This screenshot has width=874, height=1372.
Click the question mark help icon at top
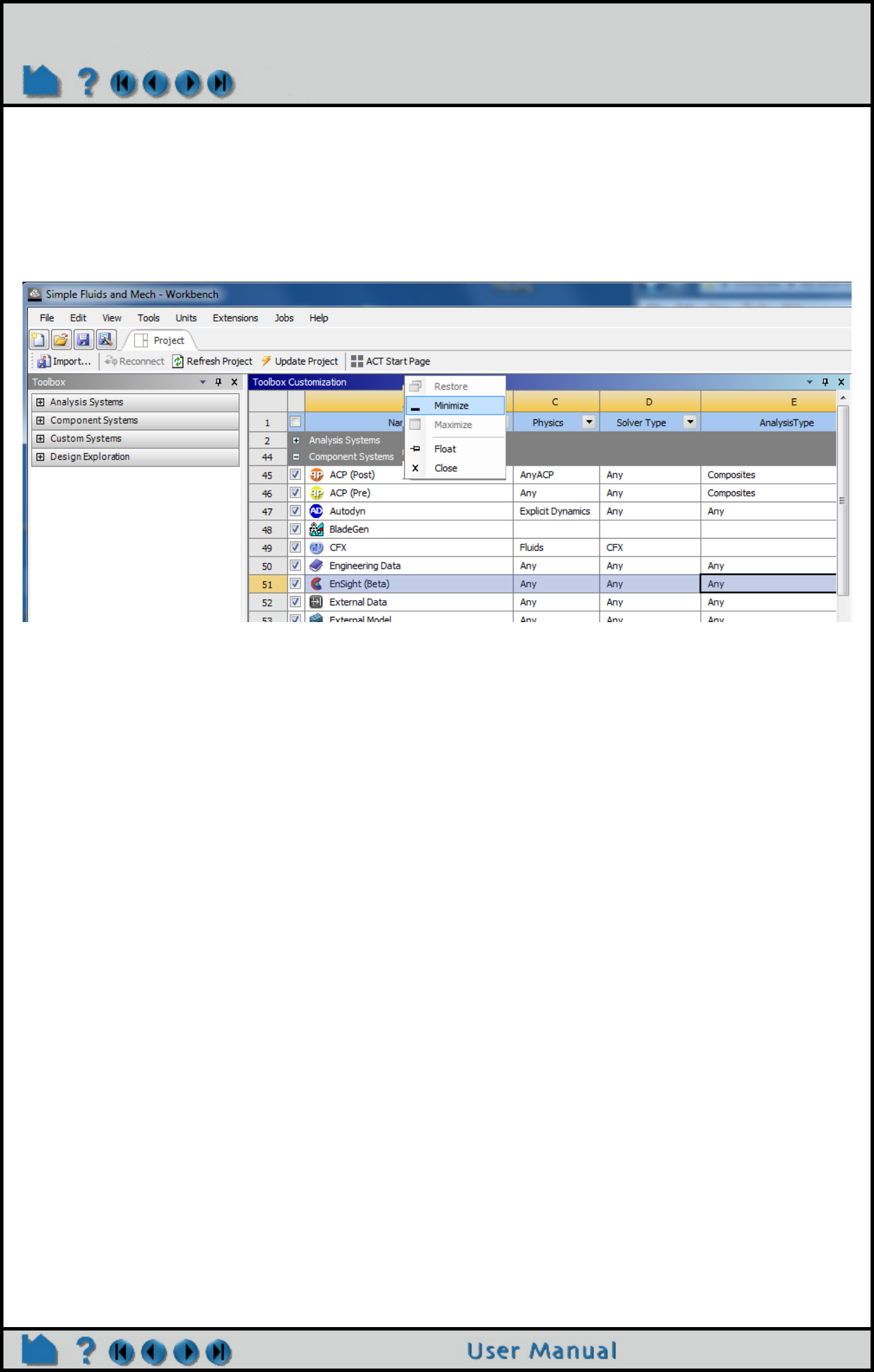[x=88, y=82]
